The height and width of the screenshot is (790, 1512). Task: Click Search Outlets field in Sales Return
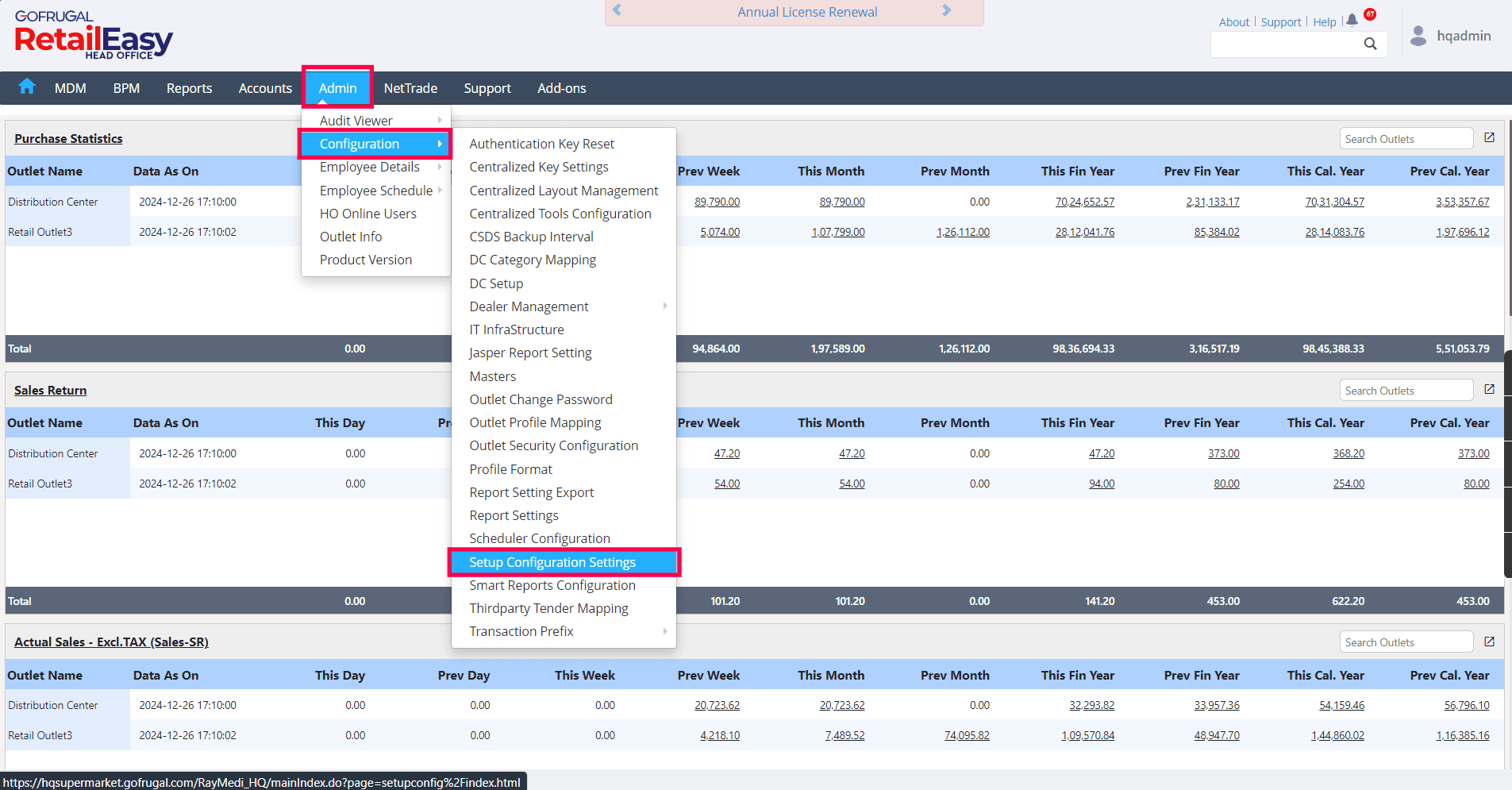point(1406,391)
